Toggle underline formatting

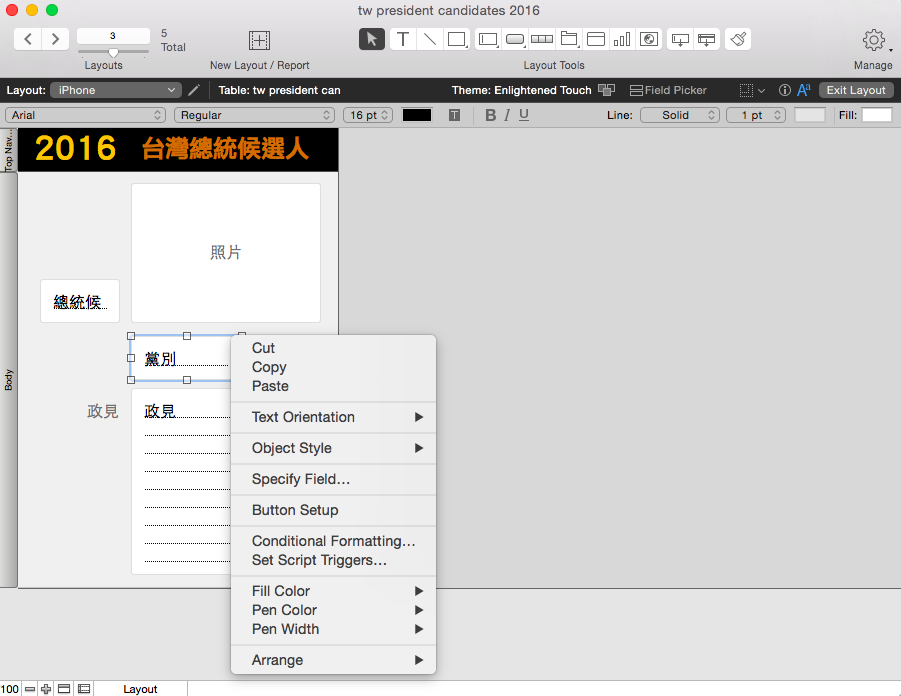point(523,115)
